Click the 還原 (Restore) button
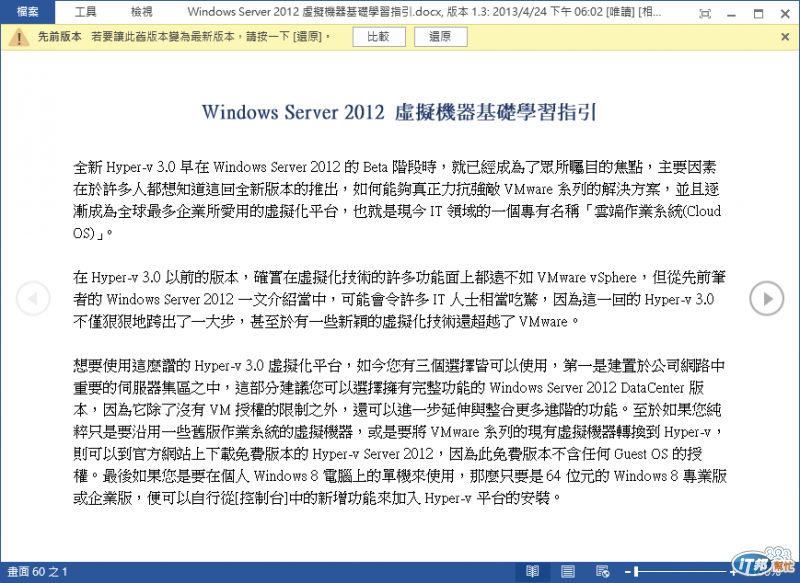Viewport: 800px width, 583px height. [440, 37]
